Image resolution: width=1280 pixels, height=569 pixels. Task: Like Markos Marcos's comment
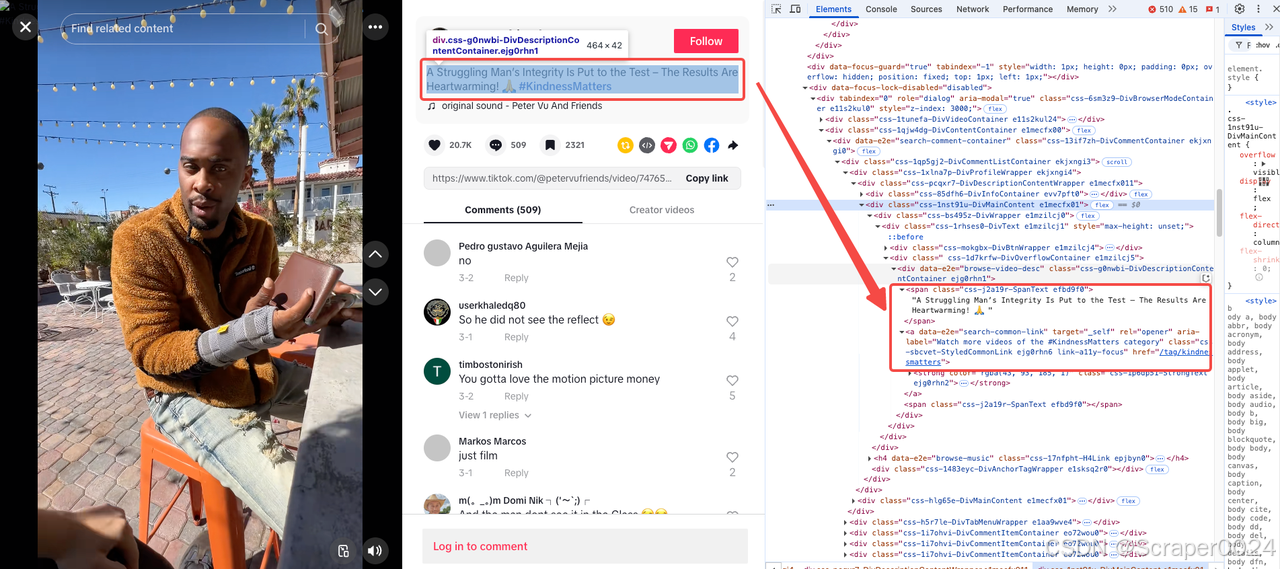tap(732, 457)
